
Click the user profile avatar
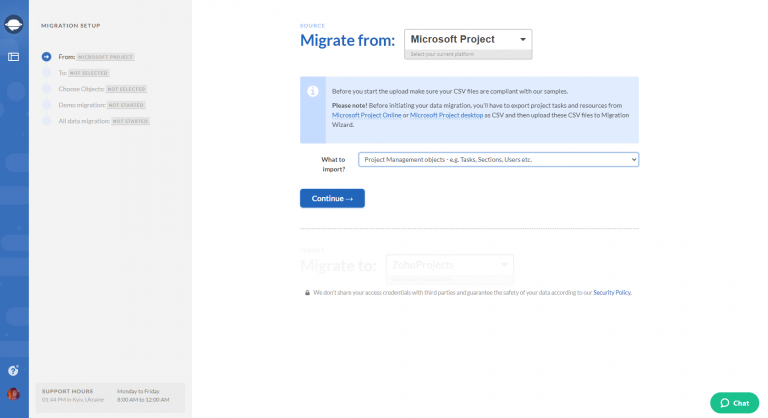tap(14, 394)
